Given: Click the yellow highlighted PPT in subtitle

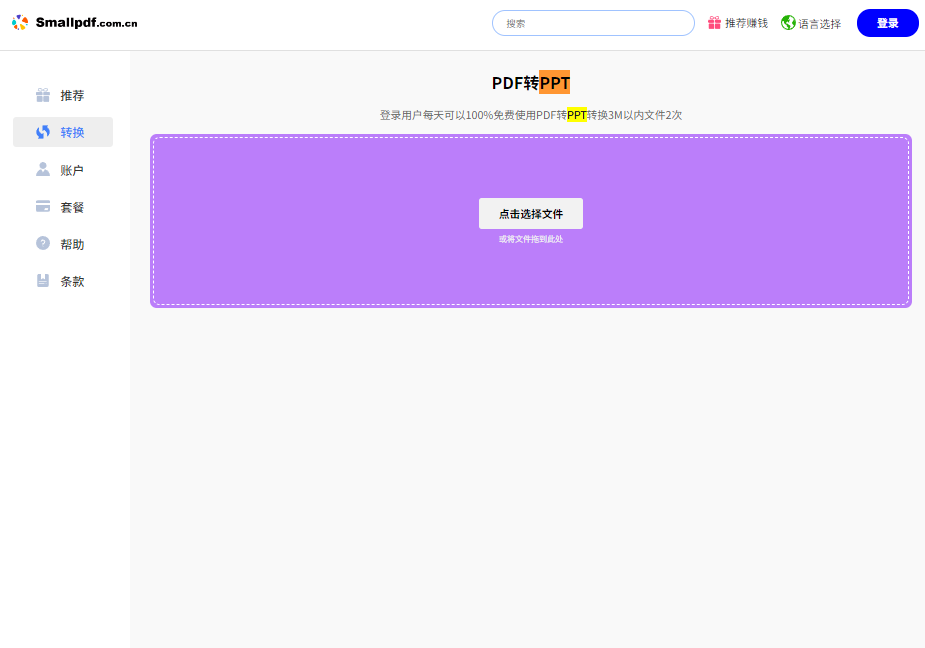Looking at the screenshot, I should pos(577,115).
